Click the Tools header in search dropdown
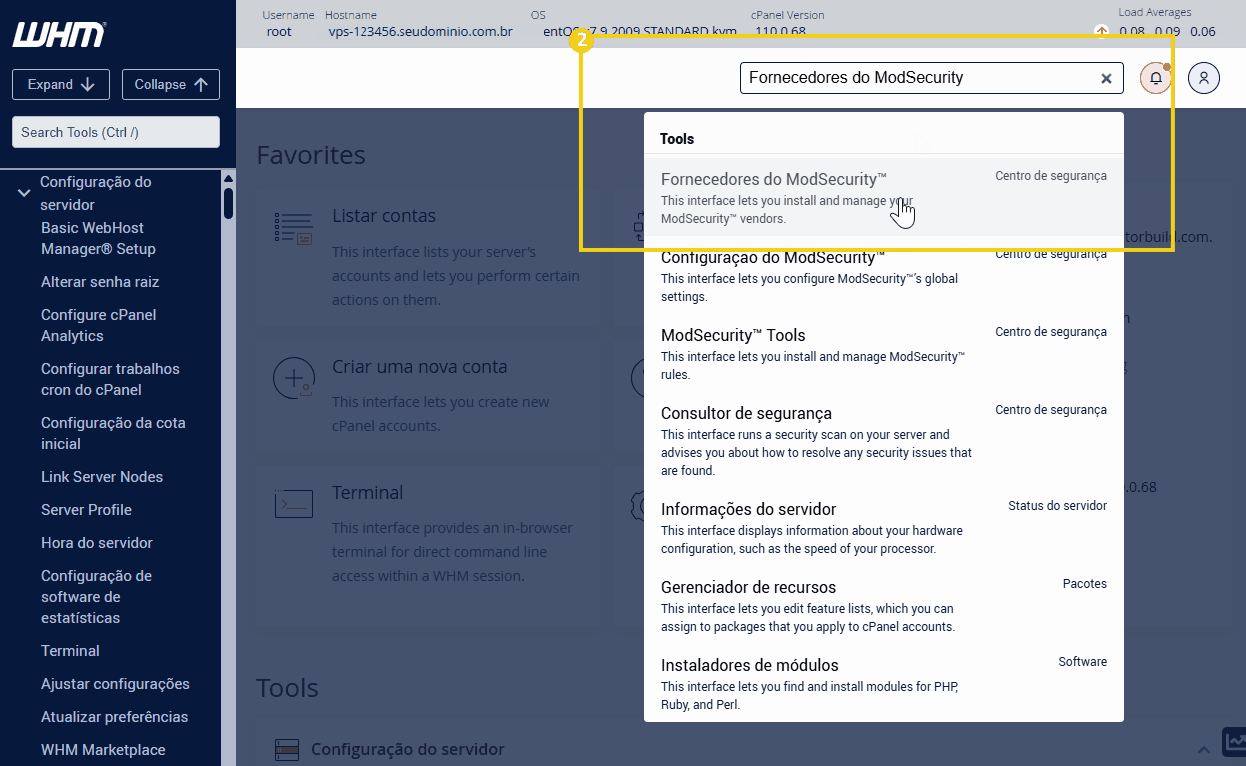This screenshot has height=766, width=1246. click(677, 139)
